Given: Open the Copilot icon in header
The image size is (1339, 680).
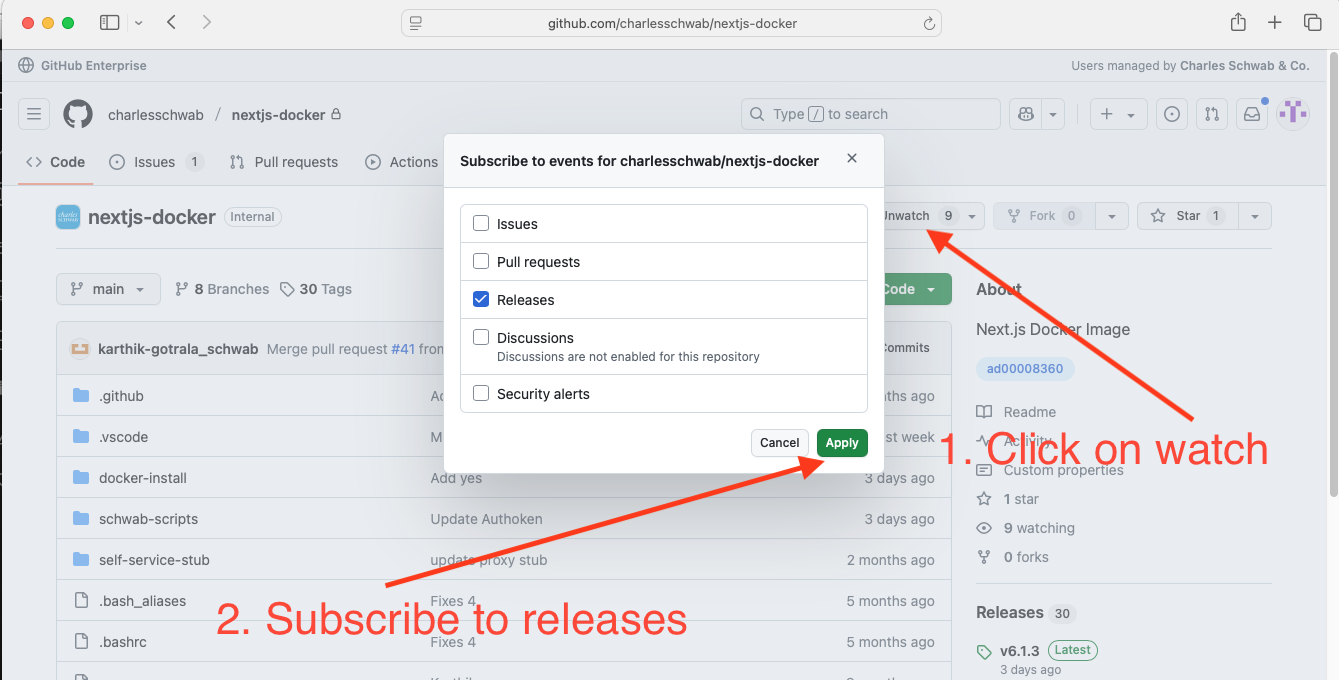Looking at the screenshot, I should 1025,114.
